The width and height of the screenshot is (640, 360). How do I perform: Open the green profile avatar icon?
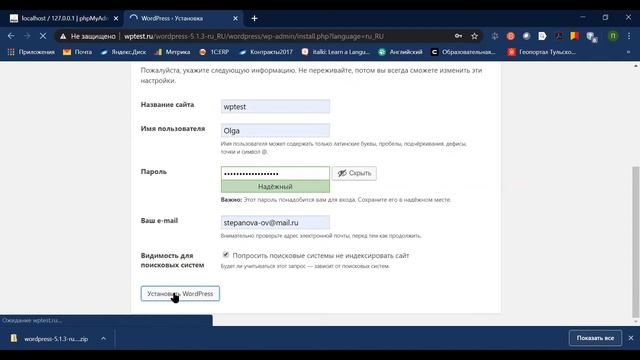tap(613, 36)
